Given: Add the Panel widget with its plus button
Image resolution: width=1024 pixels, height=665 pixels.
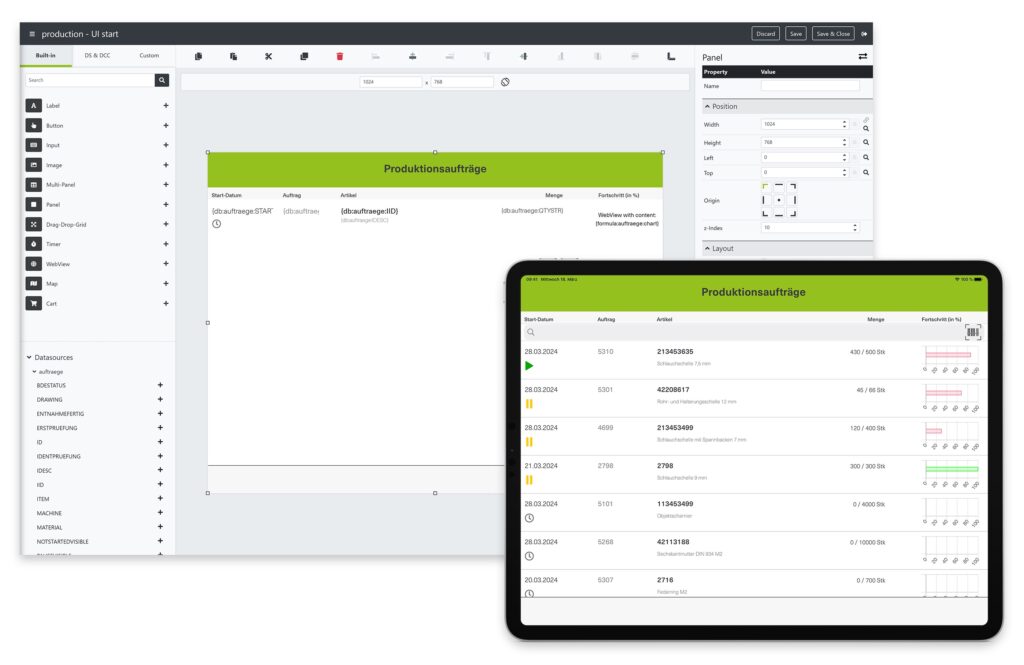Looking at the screenshot, I should [166, 204].
